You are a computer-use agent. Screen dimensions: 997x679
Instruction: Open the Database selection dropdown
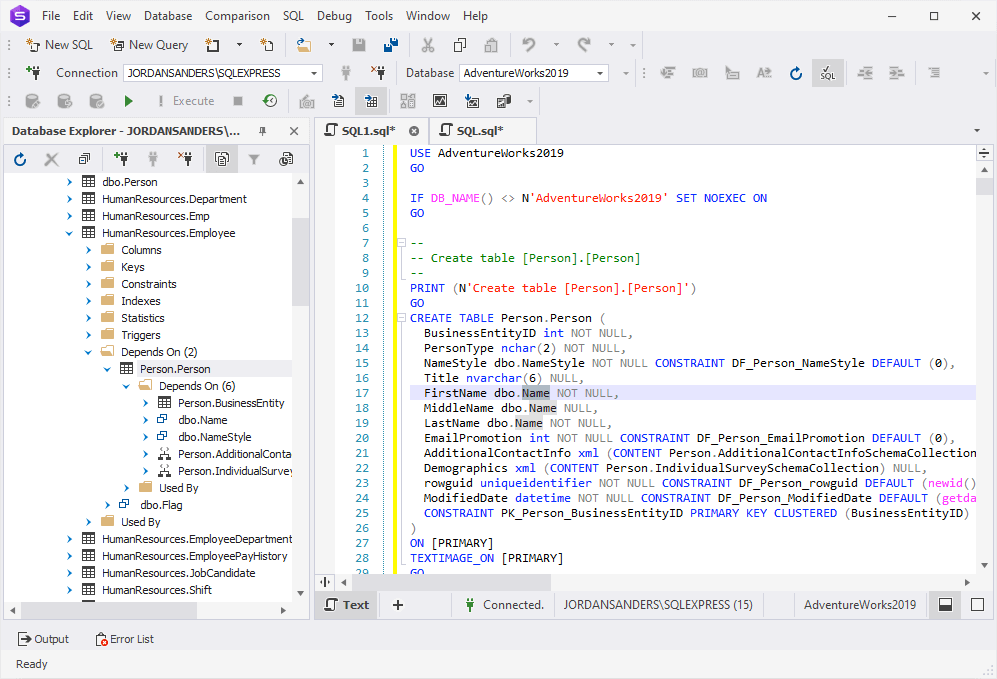click(600, 73)
